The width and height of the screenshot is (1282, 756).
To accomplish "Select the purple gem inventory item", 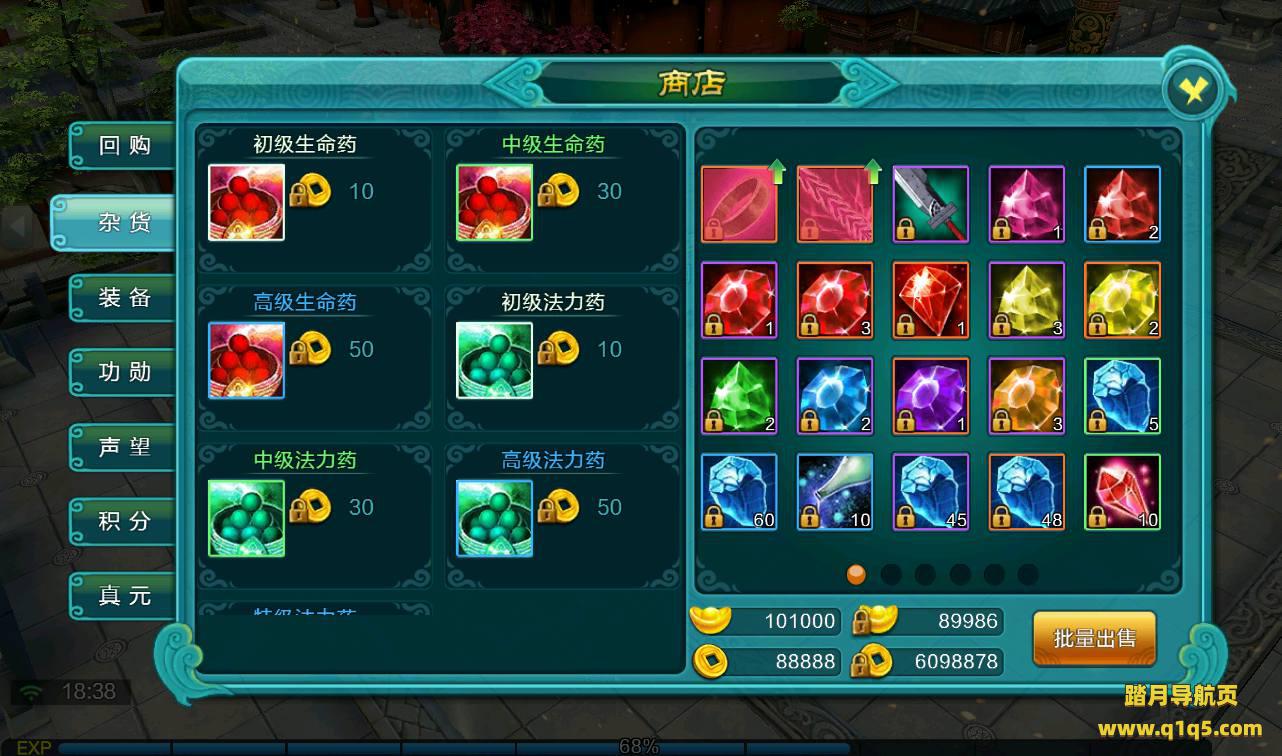I will (x=931, y=396).
